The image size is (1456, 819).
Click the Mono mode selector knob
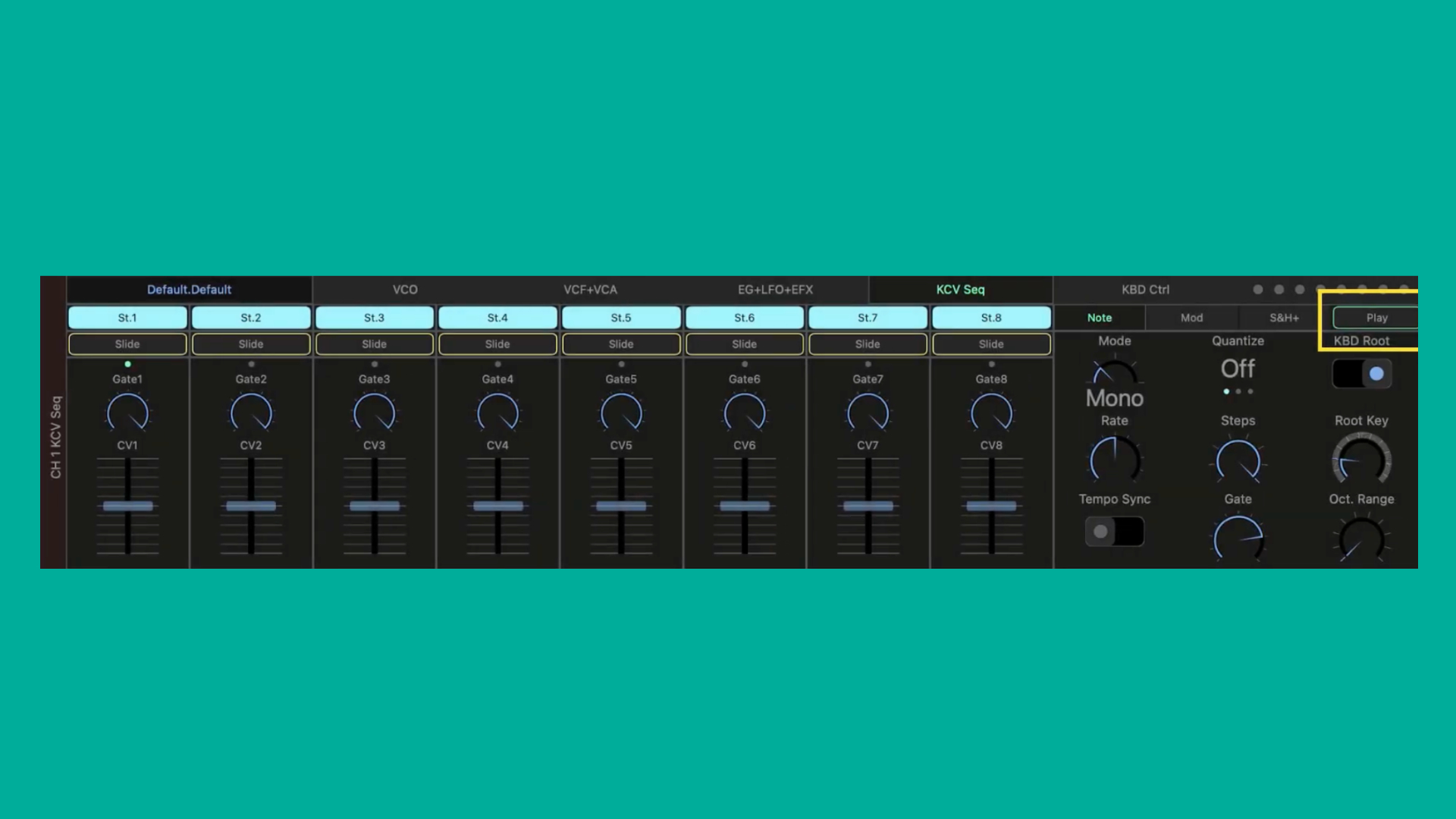[x=1114, y=373]
